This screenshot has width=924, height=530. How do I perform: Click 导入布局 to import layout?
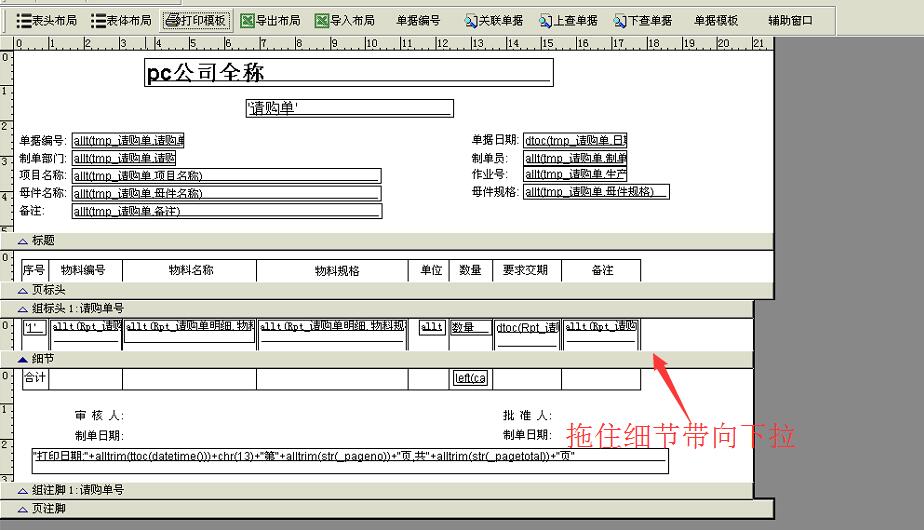pos(345,20)
